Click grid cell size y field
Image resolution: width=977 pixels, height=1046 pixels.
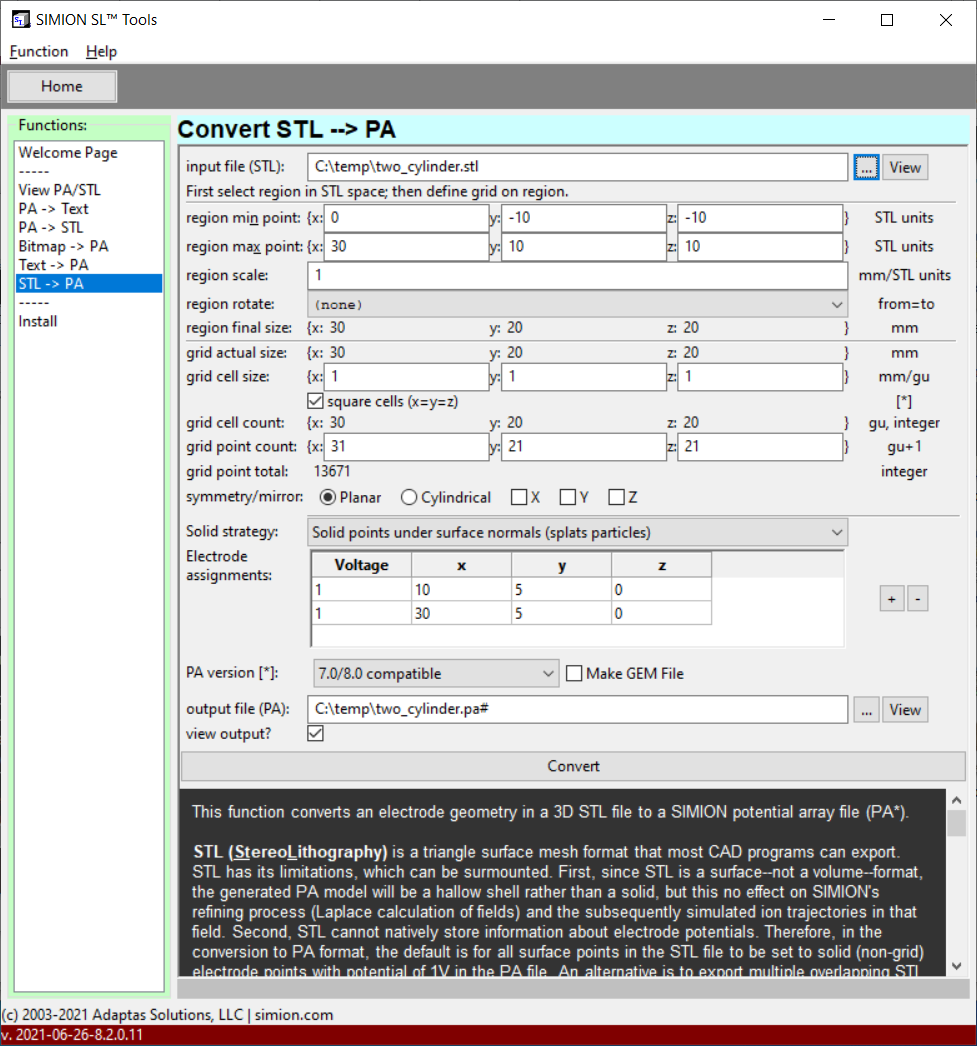click(x=584, y=377)
